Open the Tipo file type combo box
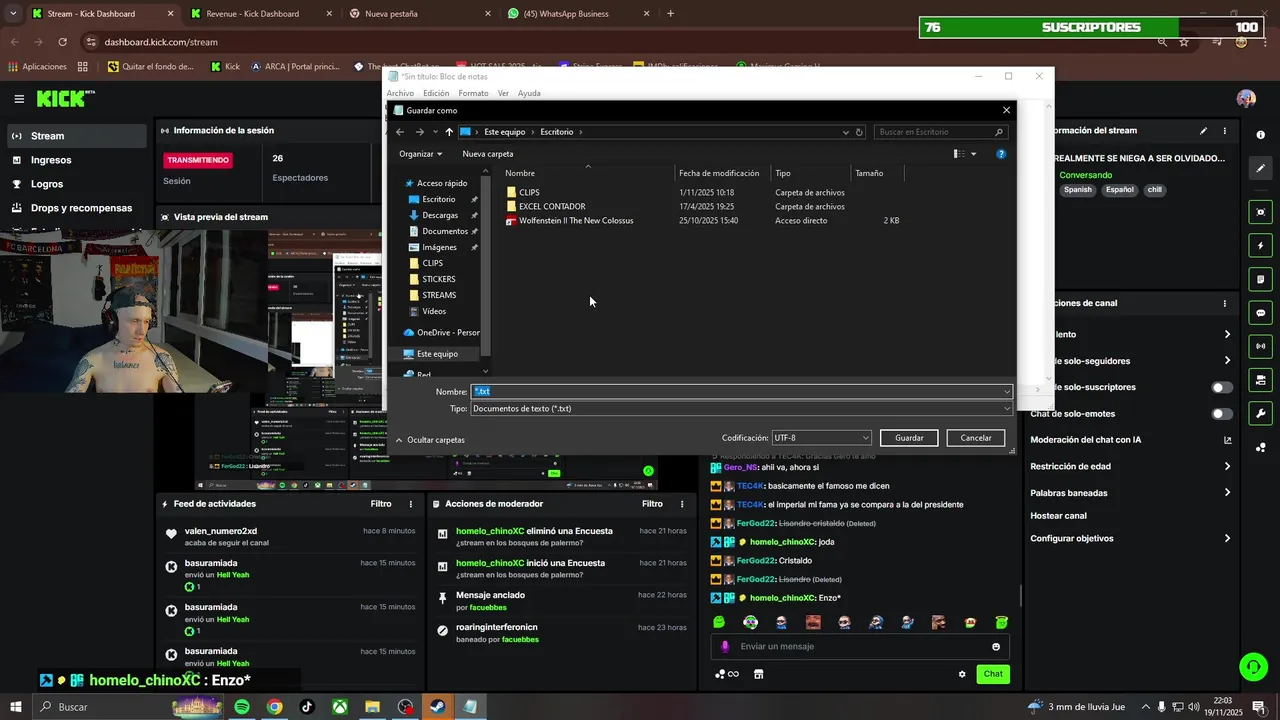This screenshot has height=720, width=1280. point(741,408)
